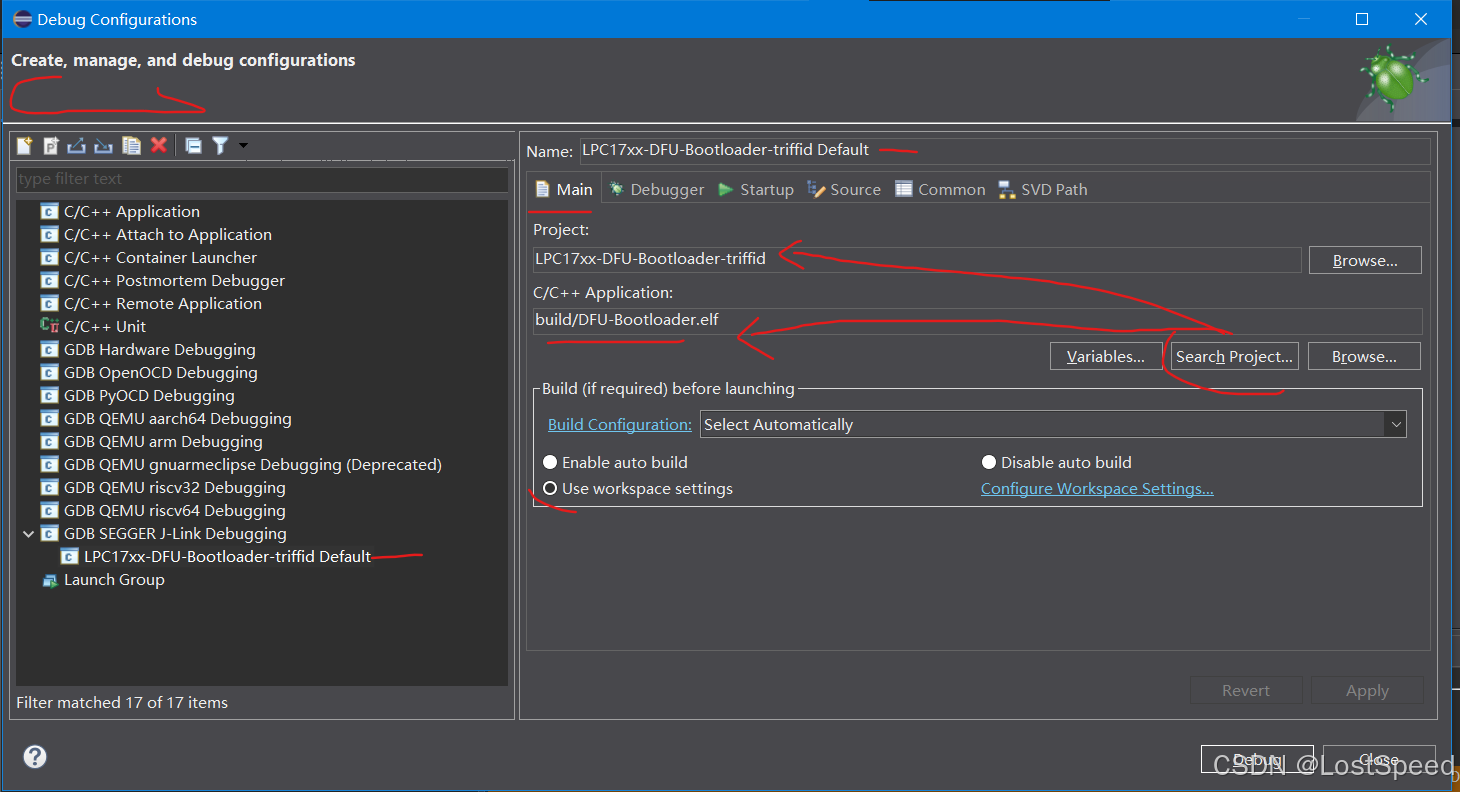Click the Close button of the dialog
The width and height of the screenshot is (1460, 792).
click(1379, 759)
